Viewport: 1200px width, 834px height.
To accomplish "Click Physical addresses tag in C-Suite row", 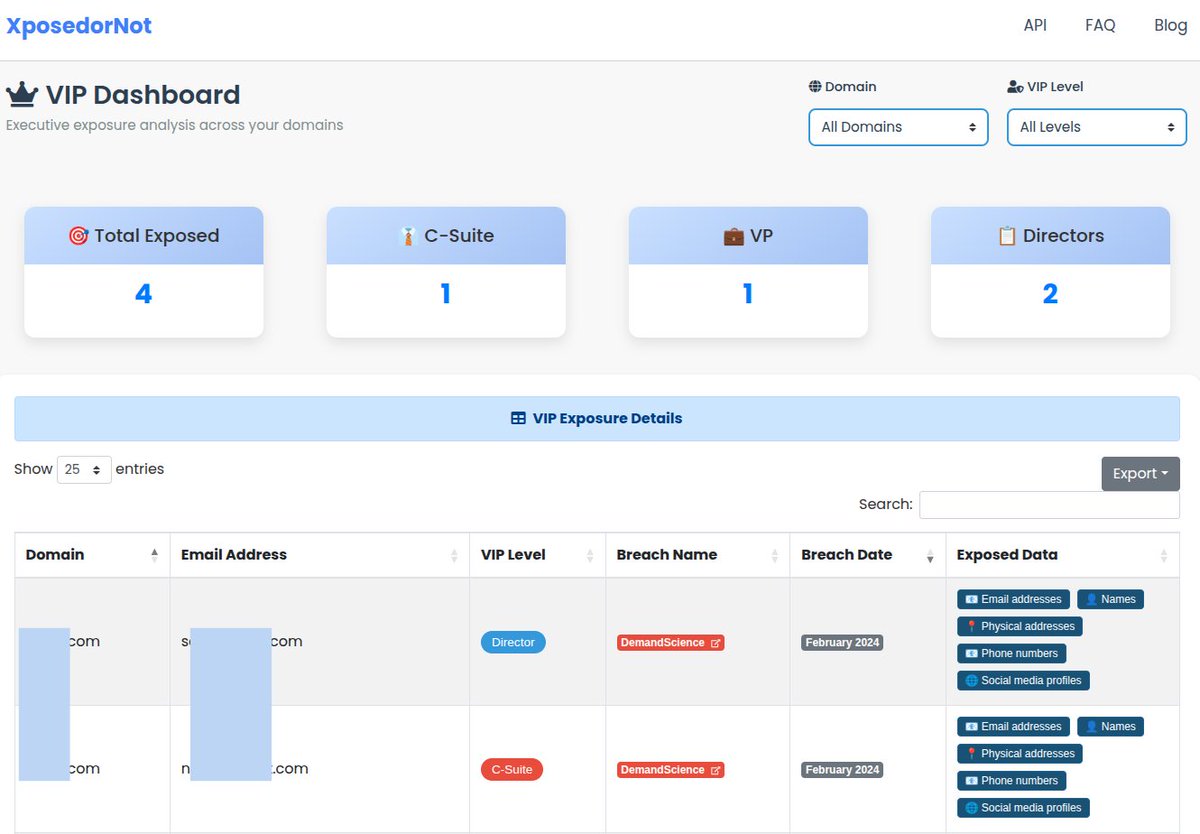I will click(1020, 753).
